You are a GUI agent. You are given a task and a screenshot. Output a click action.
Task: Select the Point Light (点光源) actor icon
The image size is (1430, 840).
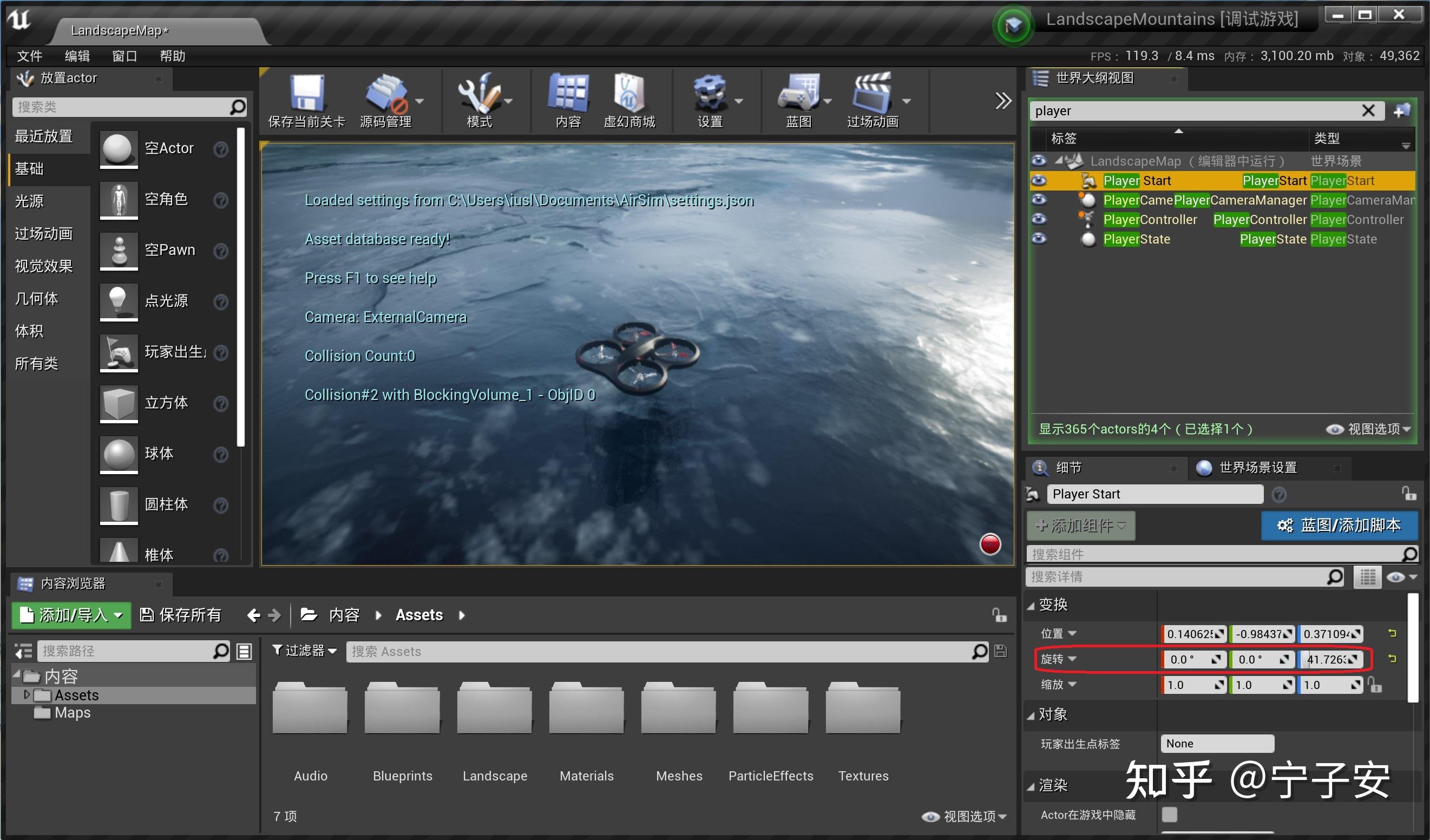point(119,301)
